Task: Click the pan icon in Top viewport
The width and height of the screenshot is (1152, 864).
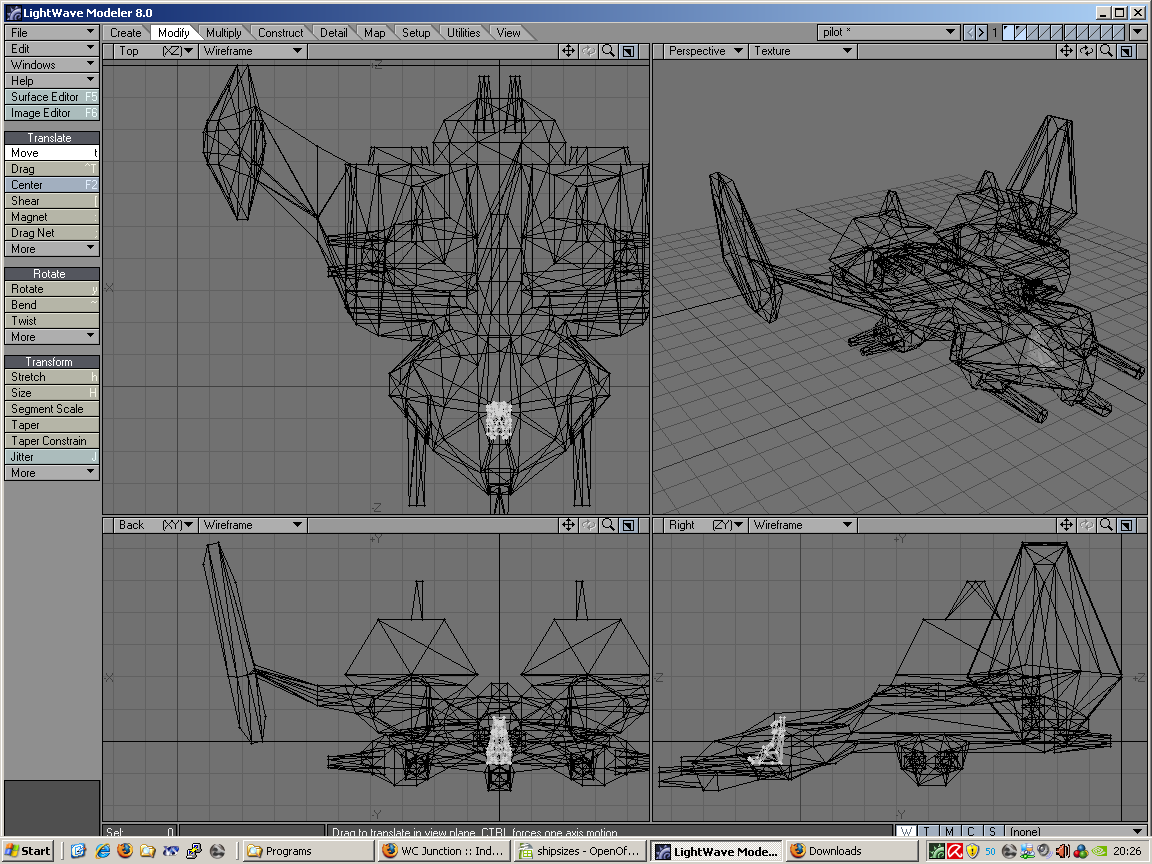Action: click(x=568, y=51)
